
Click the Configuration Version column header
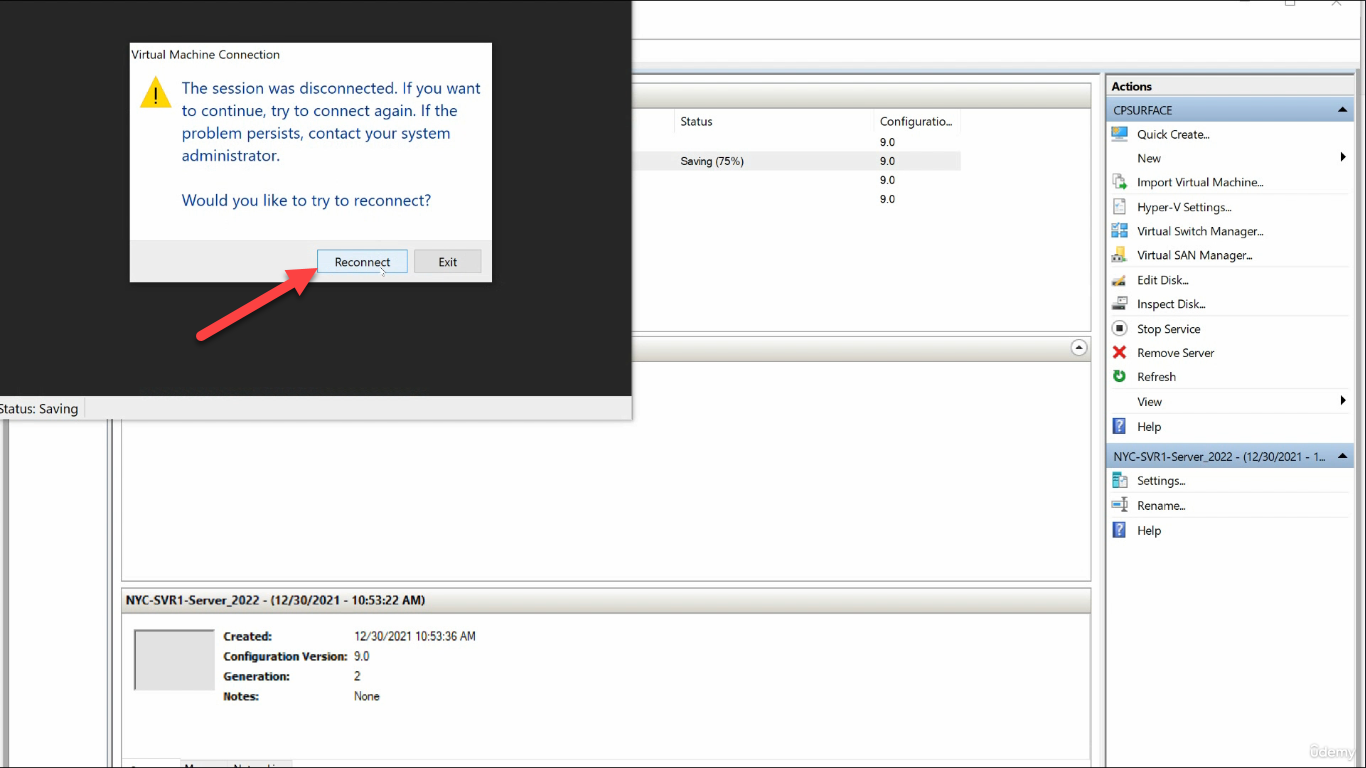[x=915, y=122]
